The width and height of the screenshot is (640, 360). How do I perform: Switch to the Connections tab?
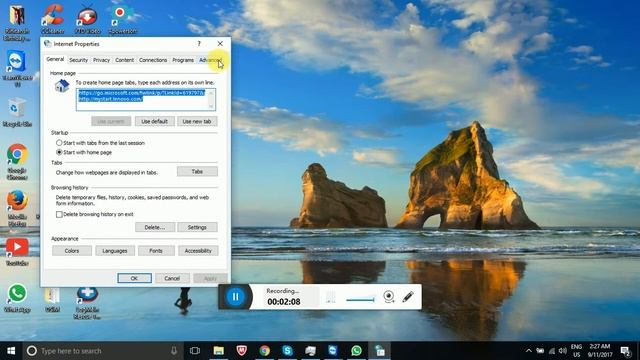pyautogui.click(x=153, y=60)
